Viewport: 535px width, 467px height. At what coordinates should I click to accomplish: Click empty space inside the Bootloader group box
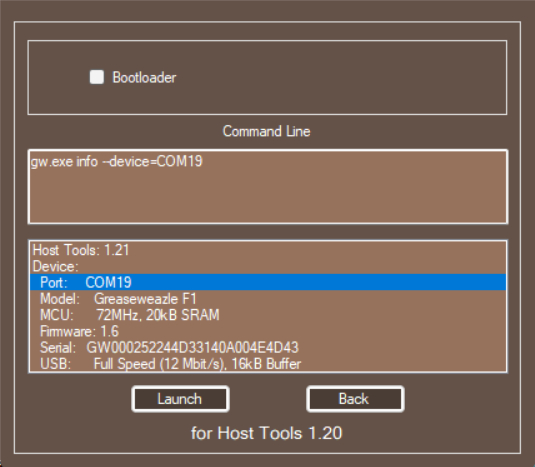coord(341,77)
